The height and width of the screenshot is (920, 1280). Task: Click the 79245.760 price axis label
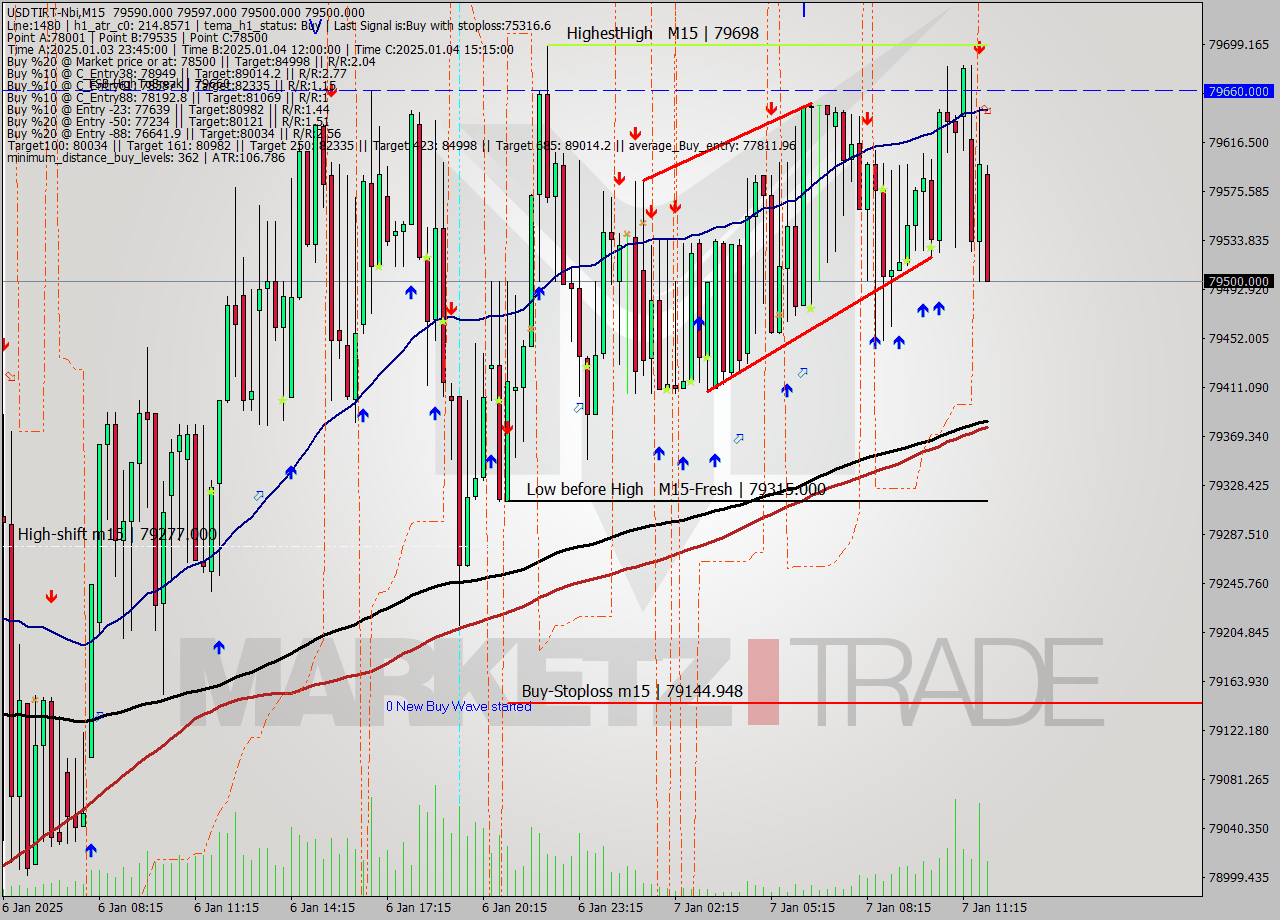click(1239, 584)
